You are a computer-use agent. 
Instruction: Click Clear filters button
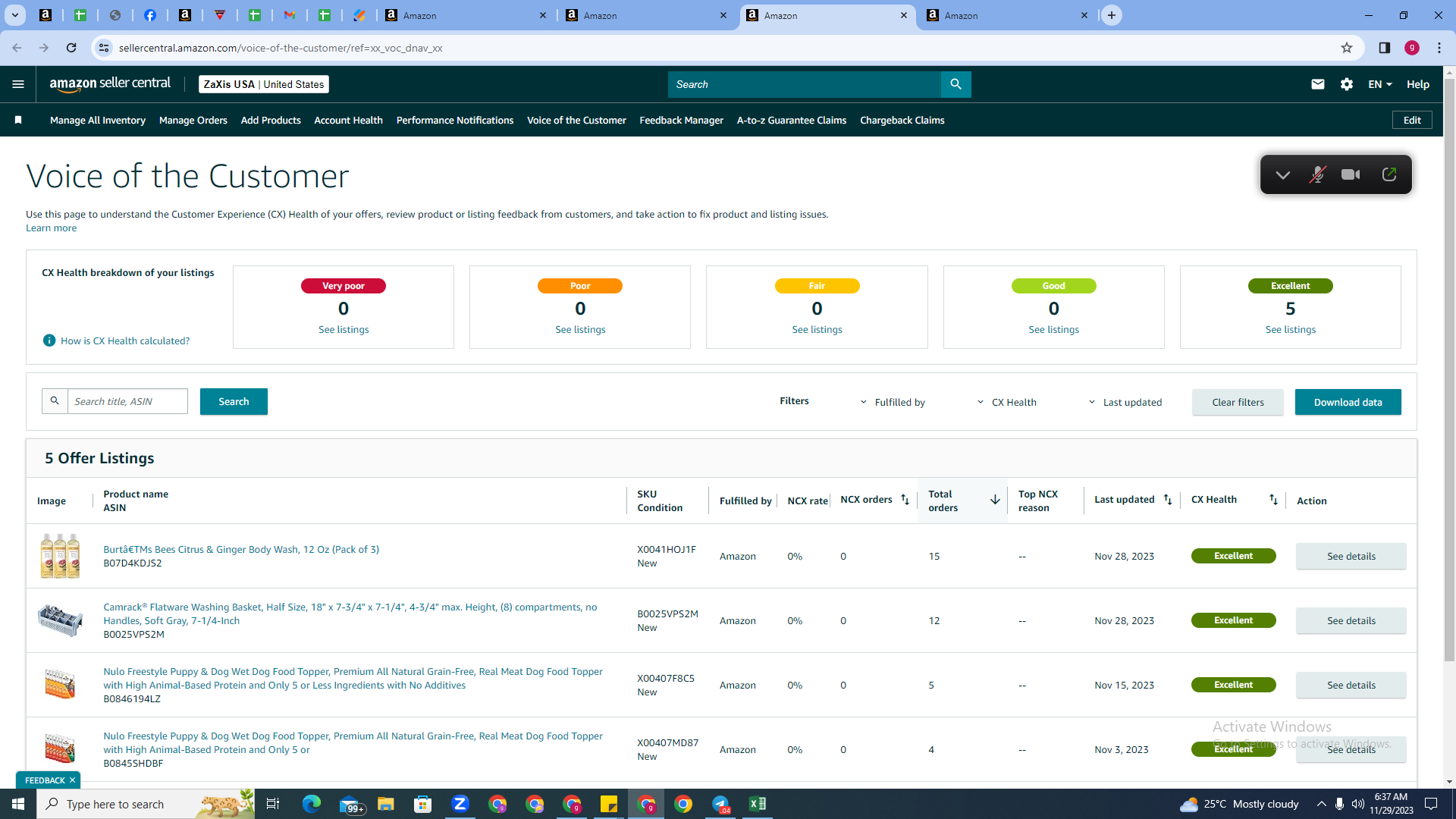(x=1238, y=402)
